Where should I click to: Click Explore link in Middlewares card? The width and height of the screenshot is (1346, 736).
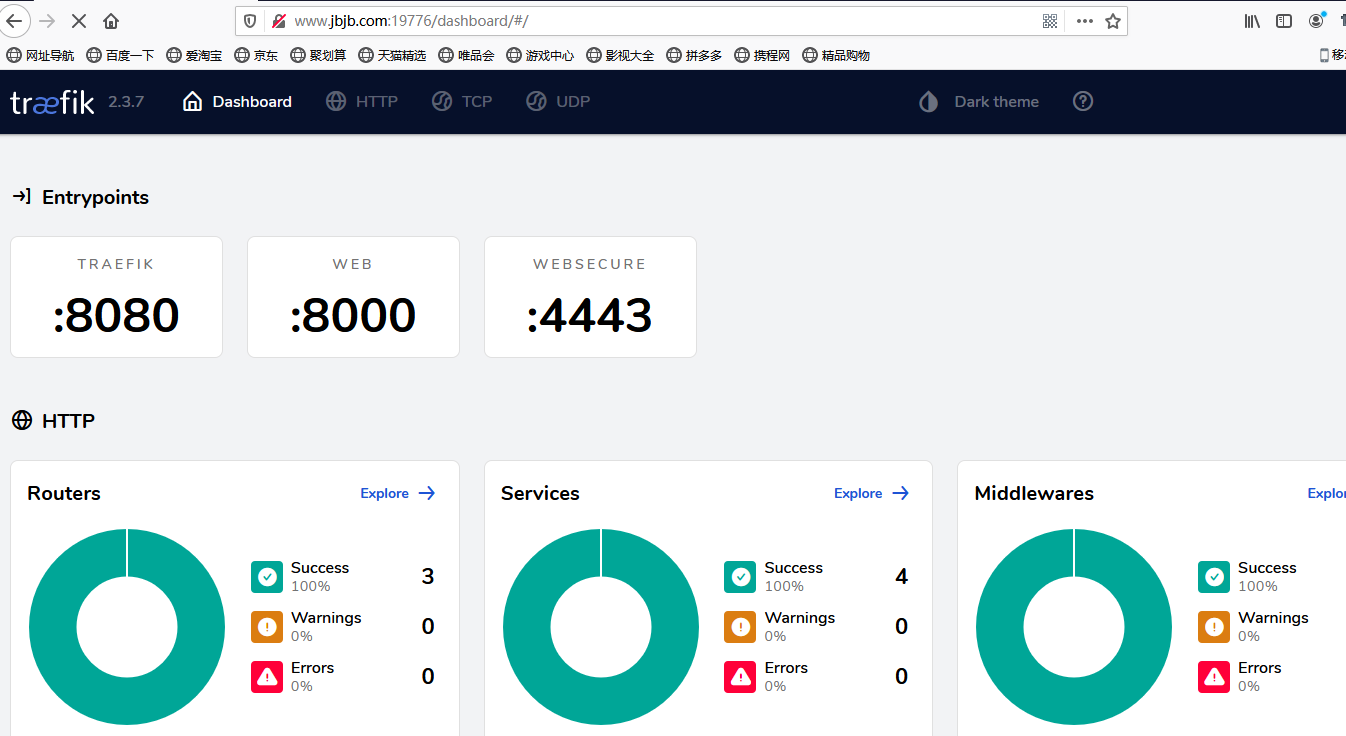(1326, 493)
